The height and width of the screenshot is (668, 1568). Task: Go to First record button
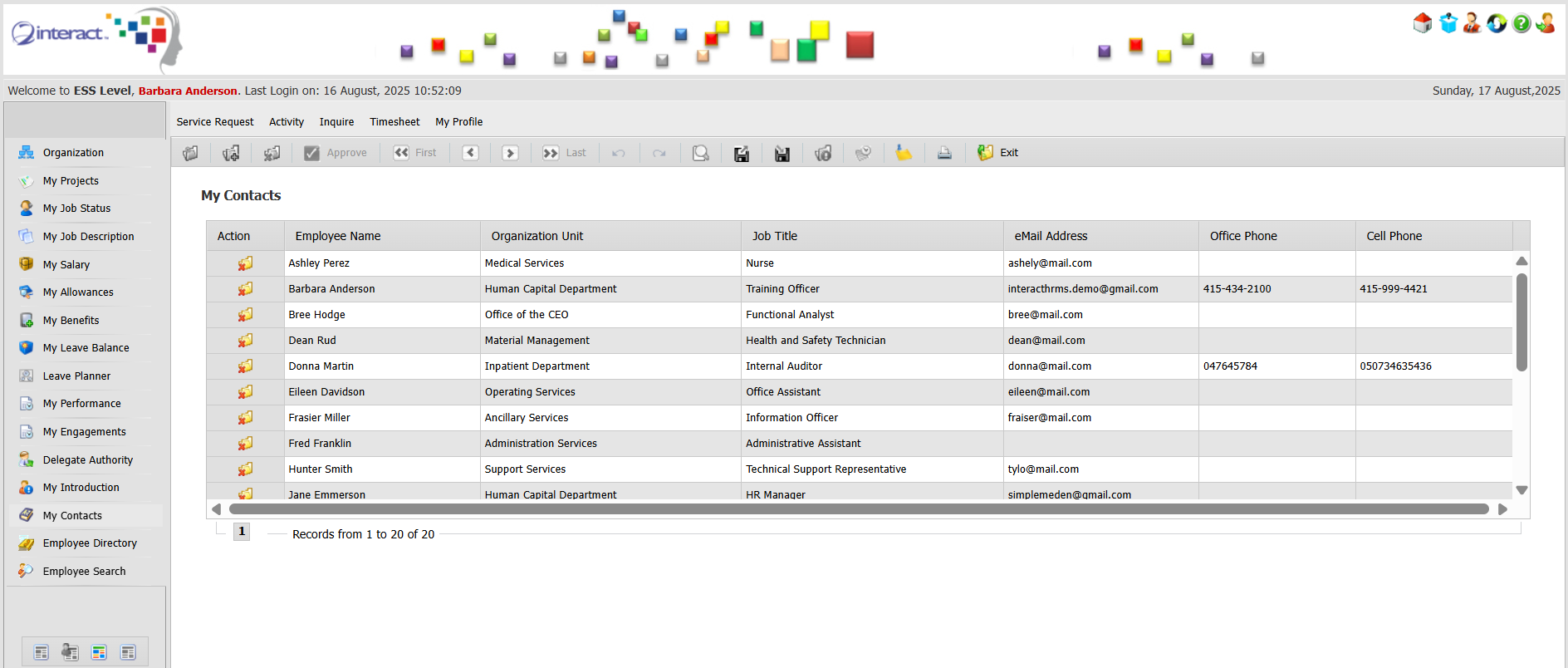[x=414, y=153]
